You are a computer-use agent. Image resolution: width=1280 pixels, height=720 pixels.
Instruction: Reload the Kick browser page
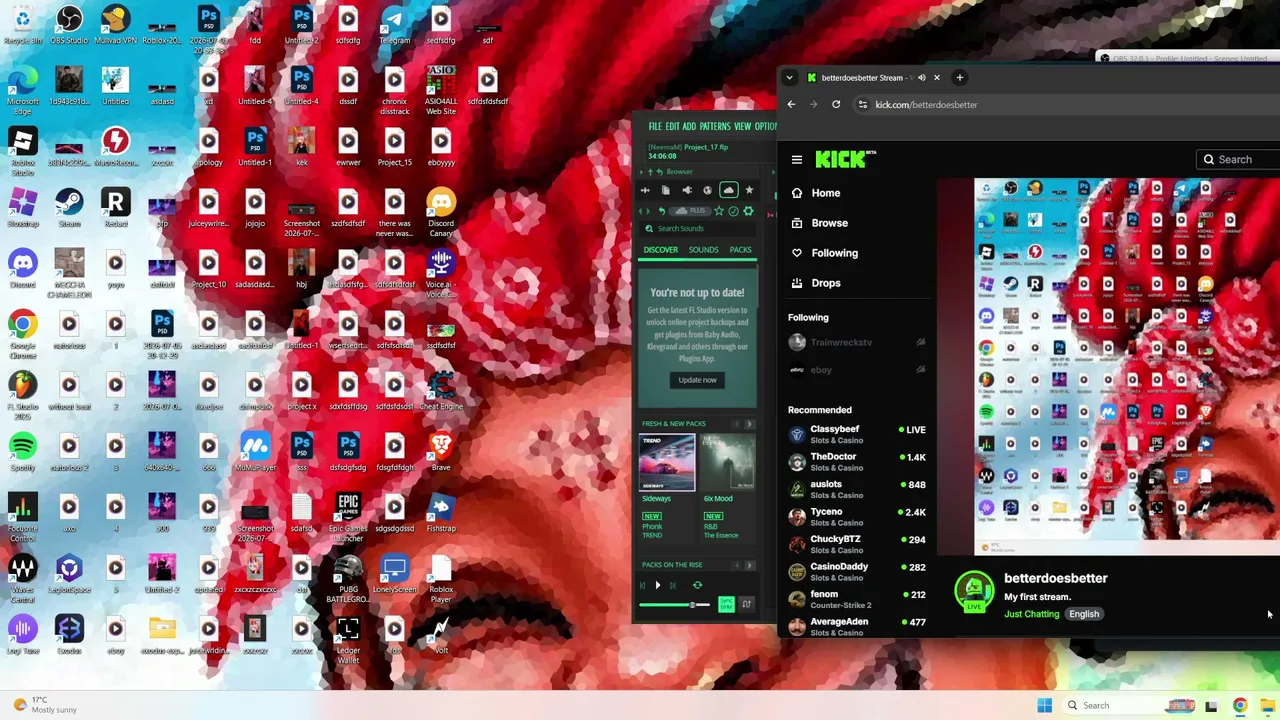[836, 104]
